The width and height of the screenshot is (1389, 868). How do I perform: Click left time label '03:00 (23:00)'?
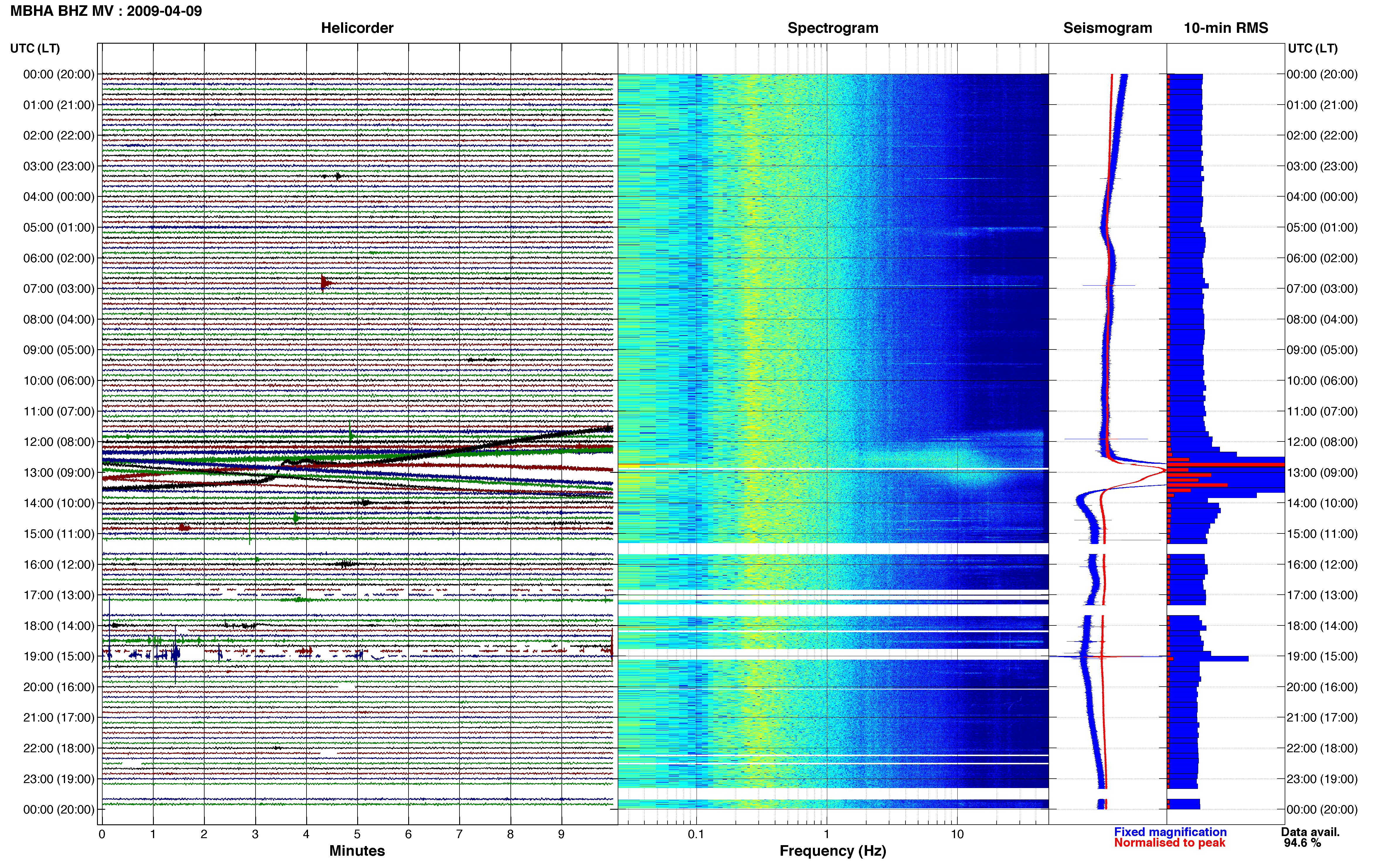click(59, 166)
